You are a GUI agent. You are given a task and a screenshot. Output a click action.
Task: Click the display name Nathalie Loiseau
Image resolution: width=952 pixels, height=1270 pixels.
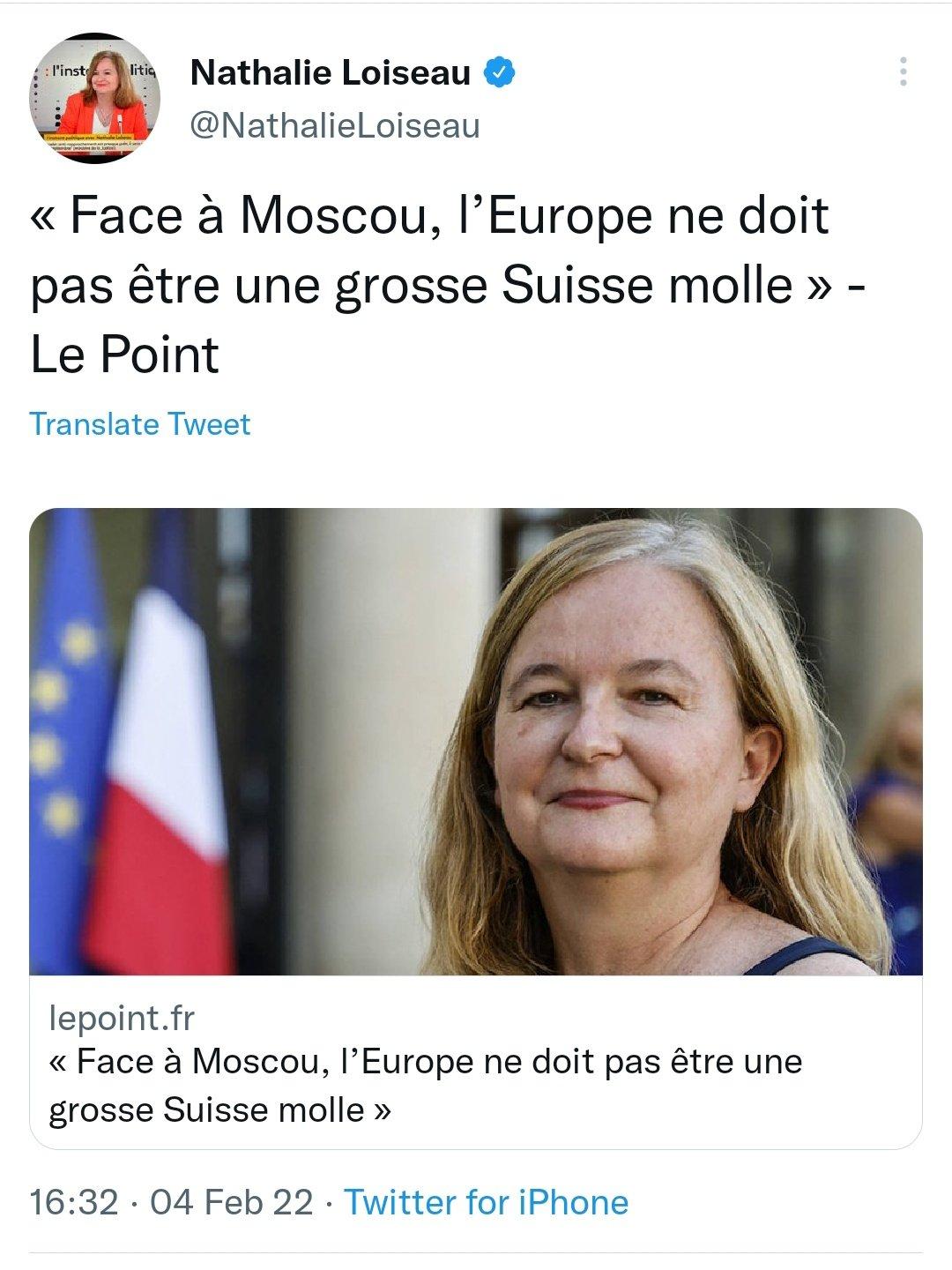pyautogui.click(x=331, y=72)
